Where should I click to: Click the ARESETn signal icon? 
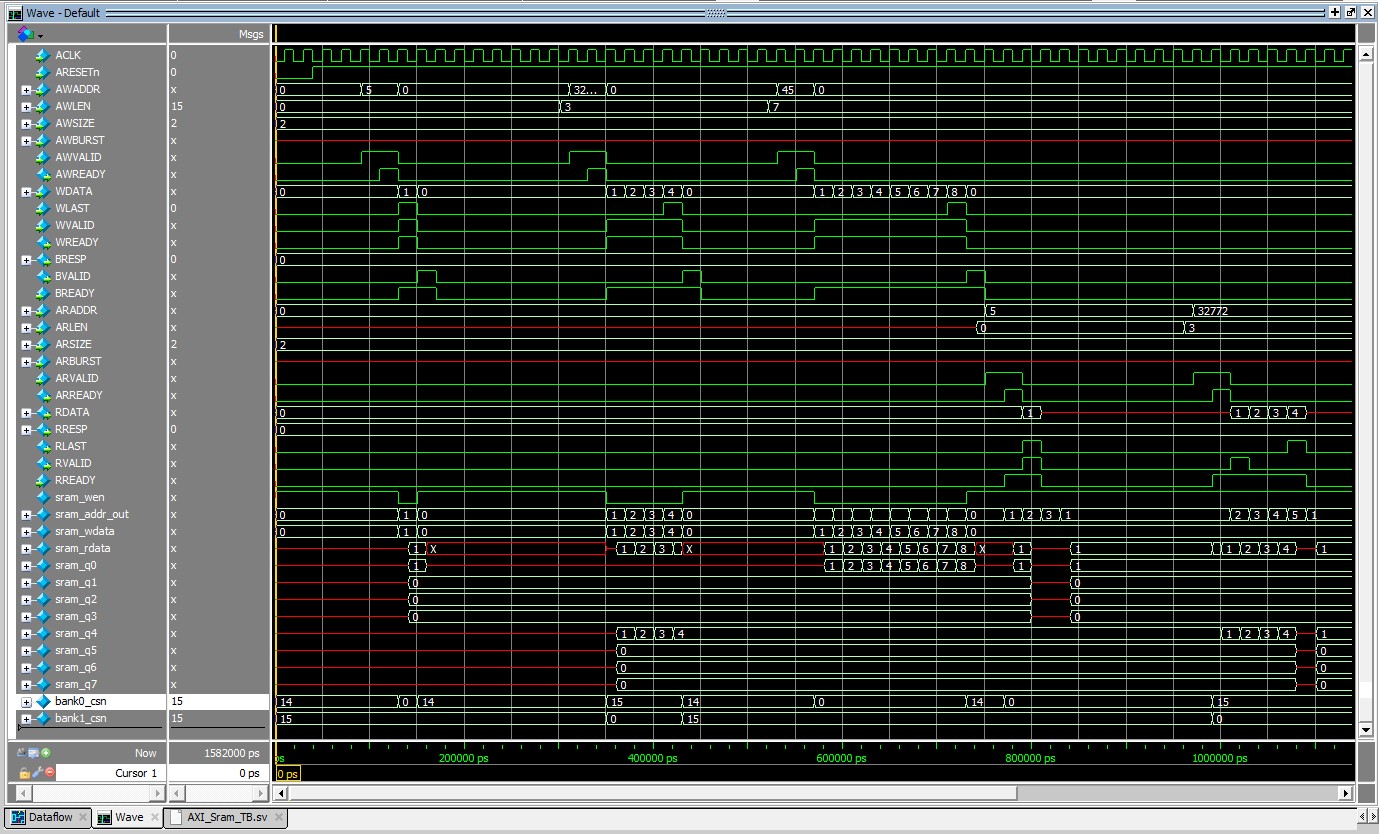click(x=42, y=72)
